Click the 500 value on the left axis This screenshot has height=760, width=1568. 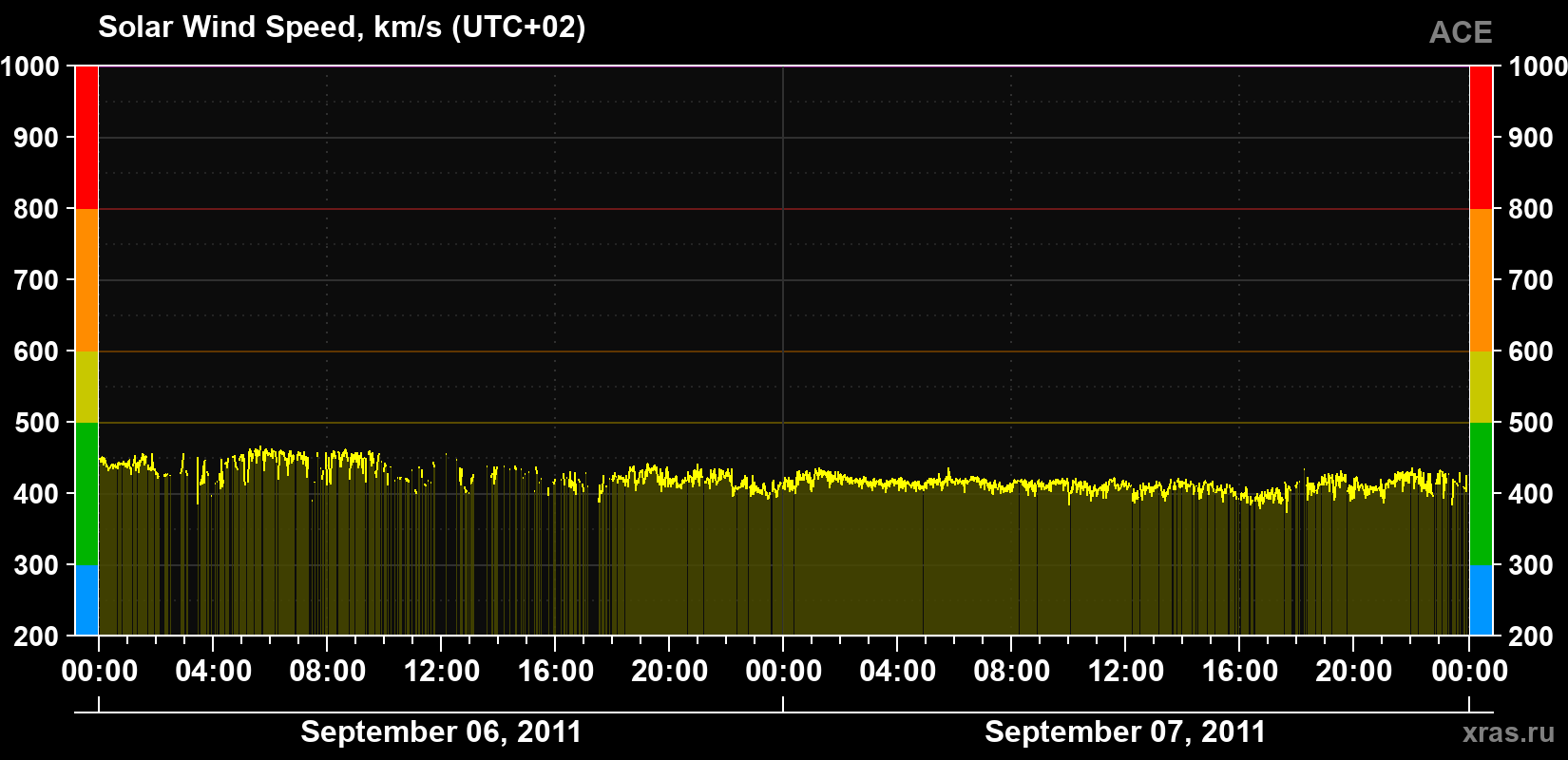click(37, 423)
